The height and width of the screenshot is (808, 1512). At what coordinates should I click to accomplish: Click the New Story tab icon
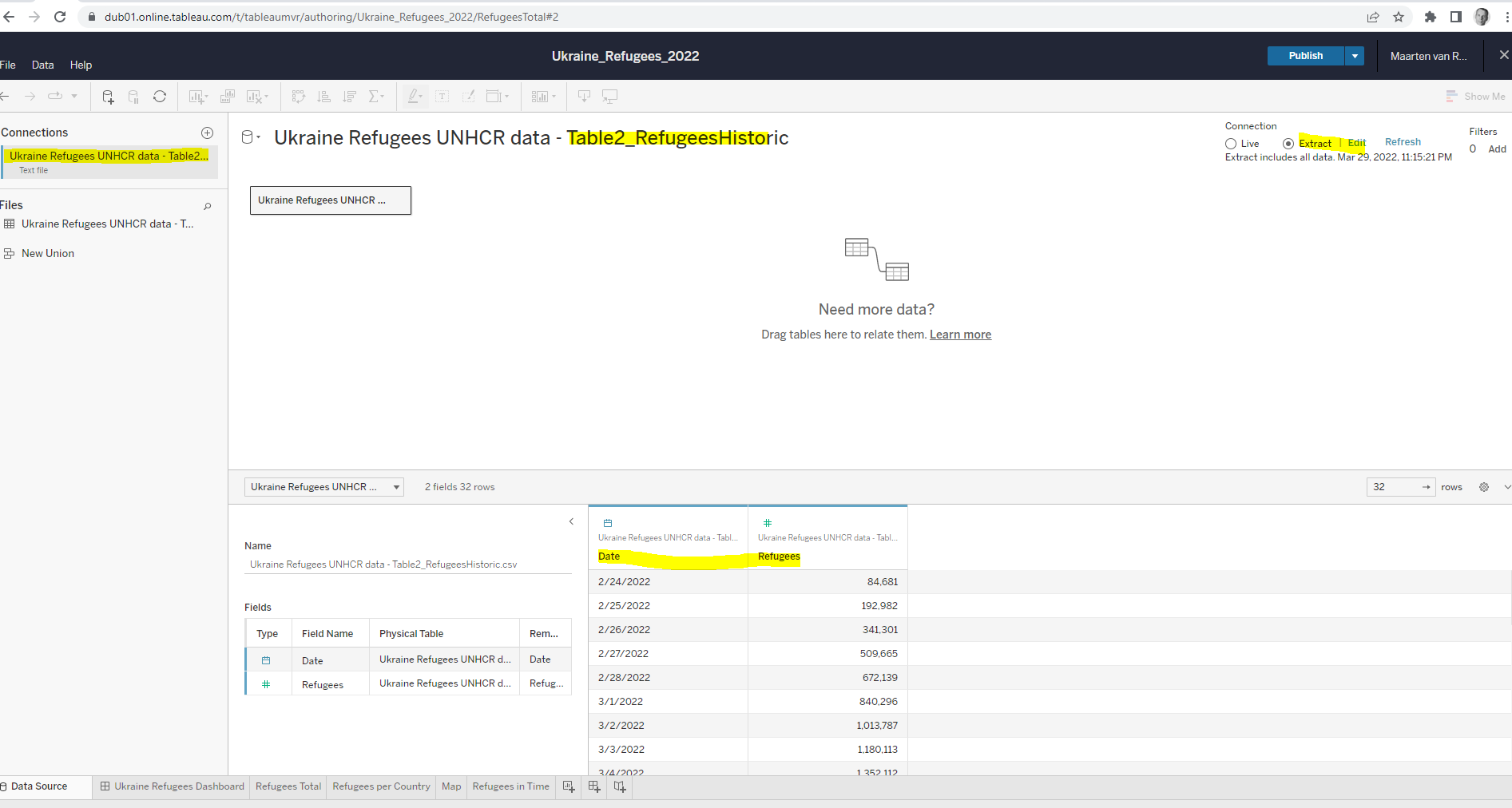(620, 786)
